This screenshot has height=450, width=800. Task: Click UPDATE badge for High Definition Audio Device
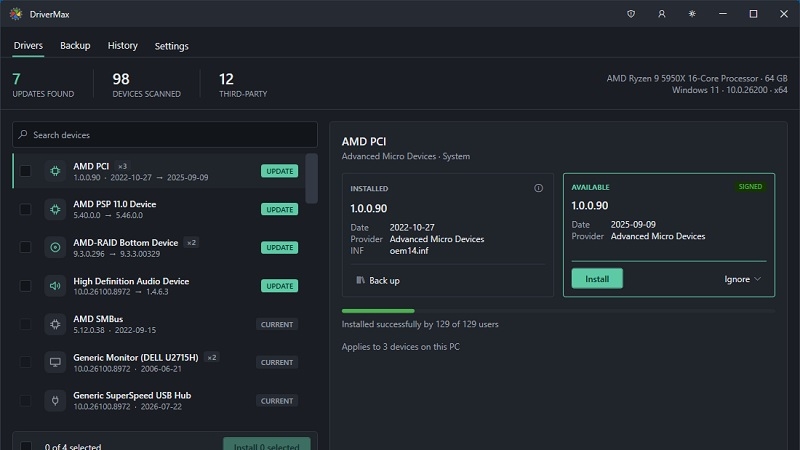pyautogui.click(x=280, y=286)
